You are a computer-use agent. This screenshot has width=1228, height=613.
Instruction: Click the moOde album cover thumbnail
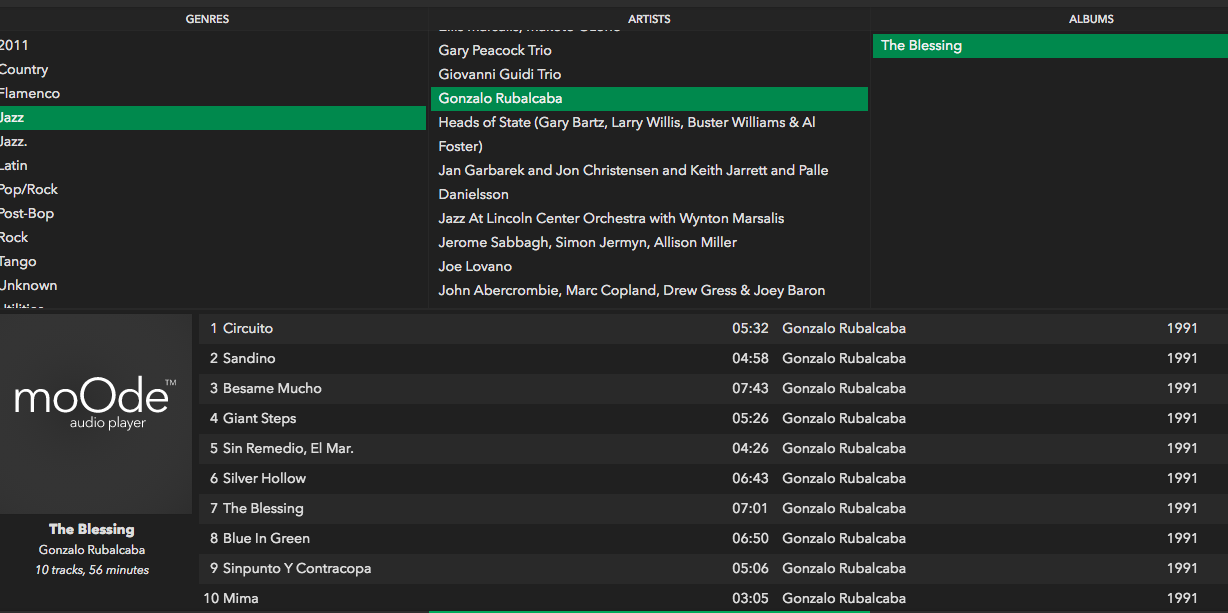(96, 414)
